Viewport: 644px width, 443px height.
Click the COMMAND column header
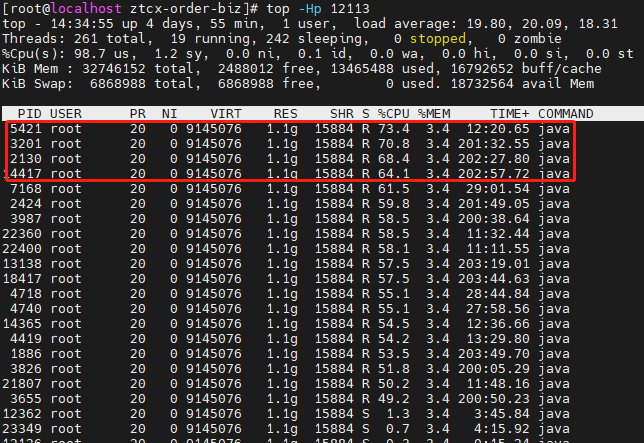tap(566, 114)
